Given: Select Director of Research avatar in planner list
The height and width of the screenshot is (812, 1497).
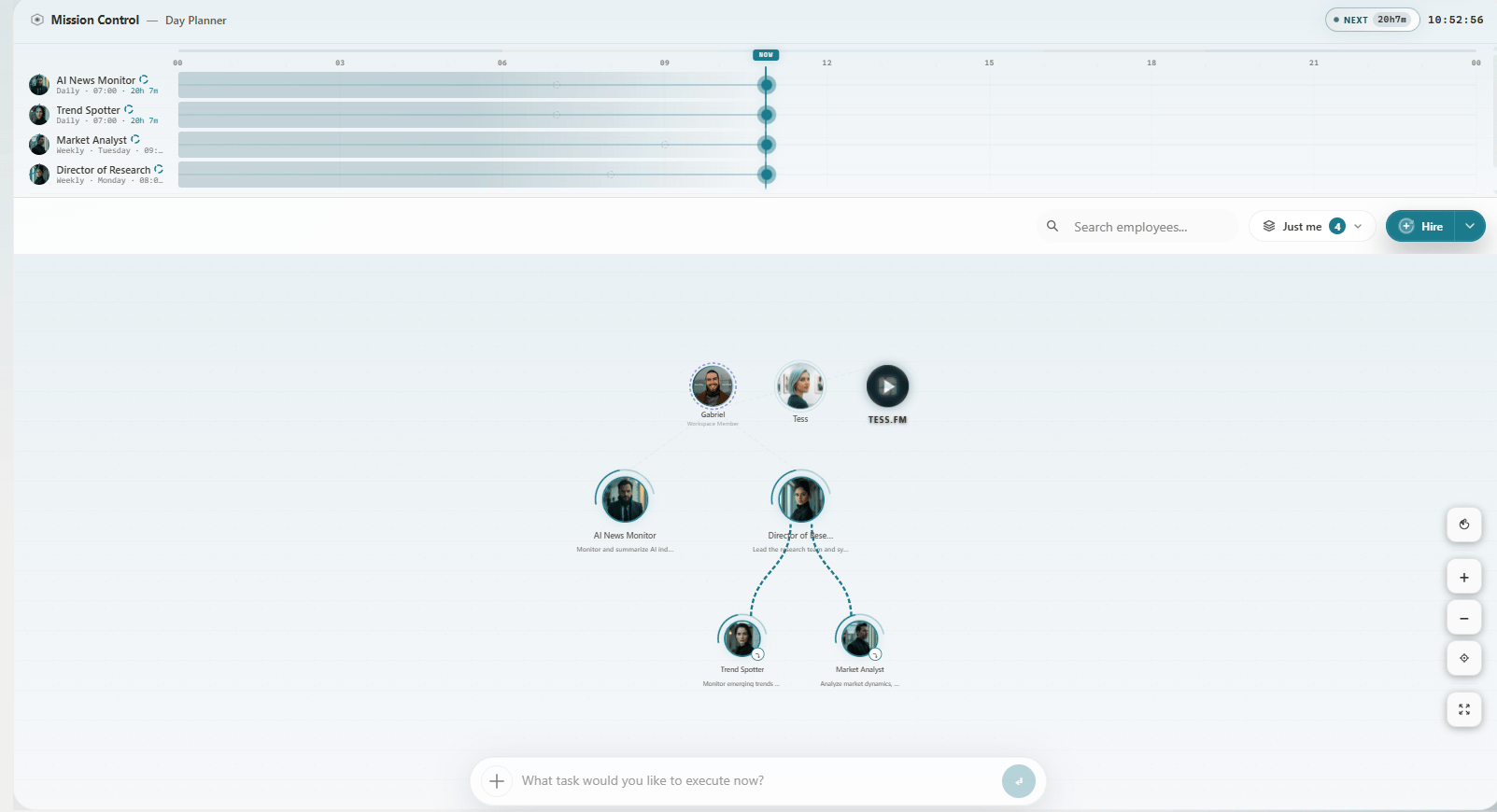Looking at the screenshot, I should (x=39, y=175).
